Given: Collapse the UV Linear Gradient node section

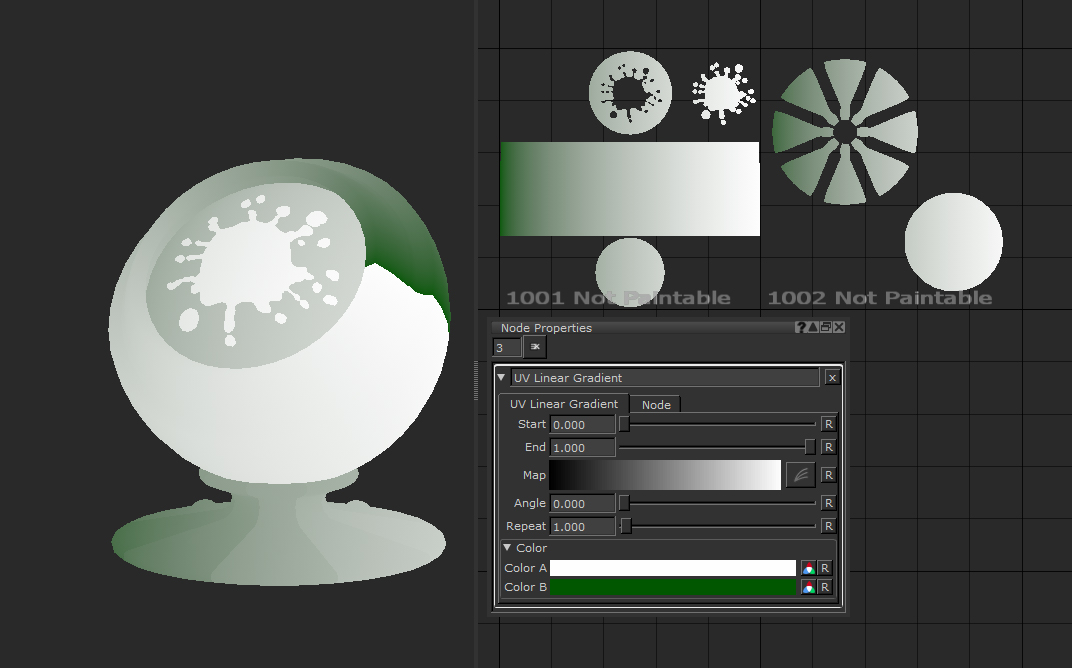Looking at the screenshot, I should (x=502, y=378).
